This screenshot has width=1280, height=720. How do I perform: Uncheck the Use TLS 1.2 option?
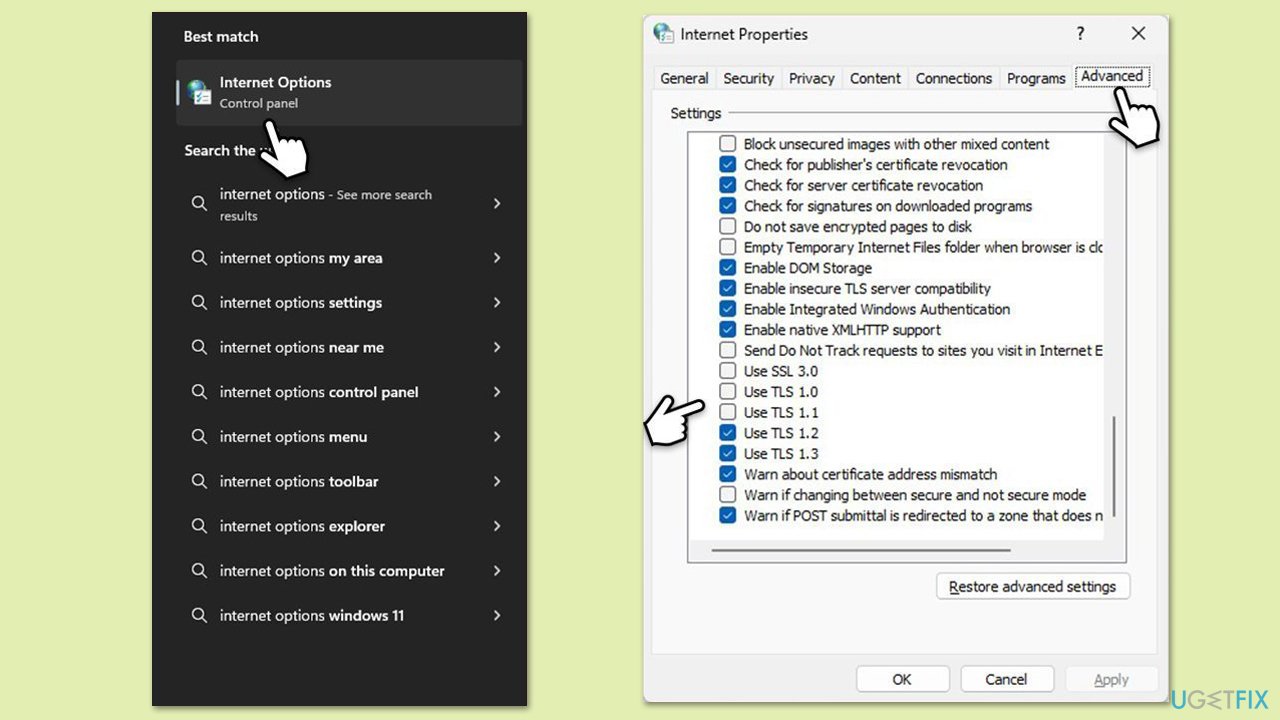[x=728, y=433]
